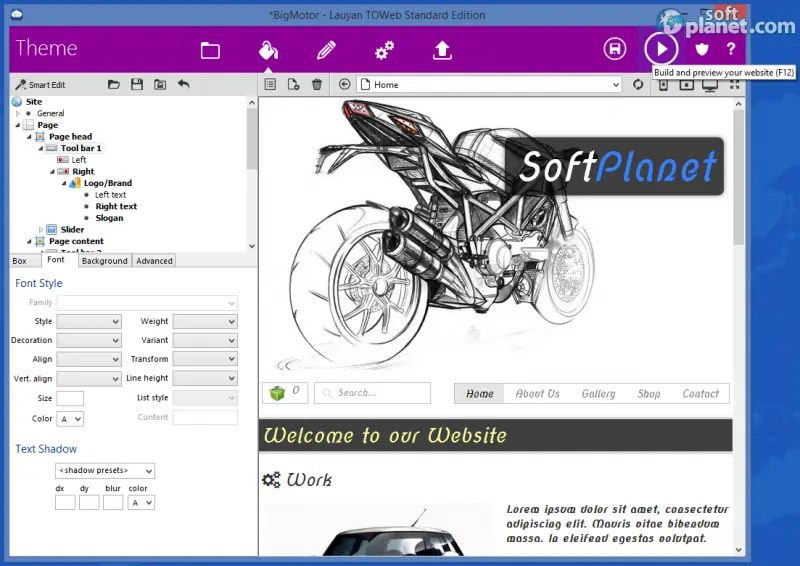Select Right text tree item
Screen dimensions: 800x566
116,206
